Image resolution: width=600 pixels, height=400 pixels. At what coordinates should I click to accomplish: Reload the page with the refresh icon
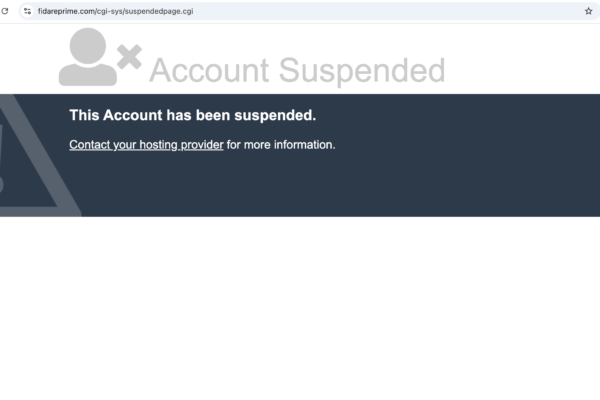click(5, 10)
